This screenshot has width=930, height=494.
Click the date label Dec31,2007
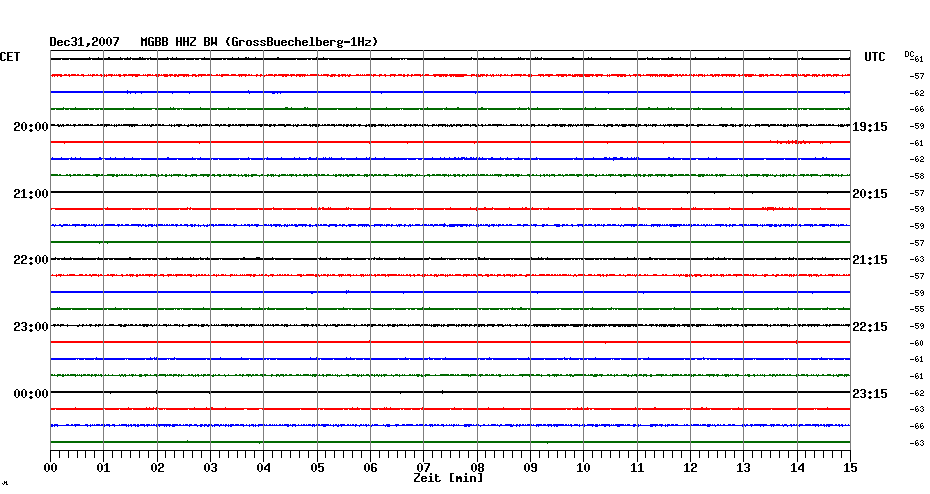(x=84, y=42)
